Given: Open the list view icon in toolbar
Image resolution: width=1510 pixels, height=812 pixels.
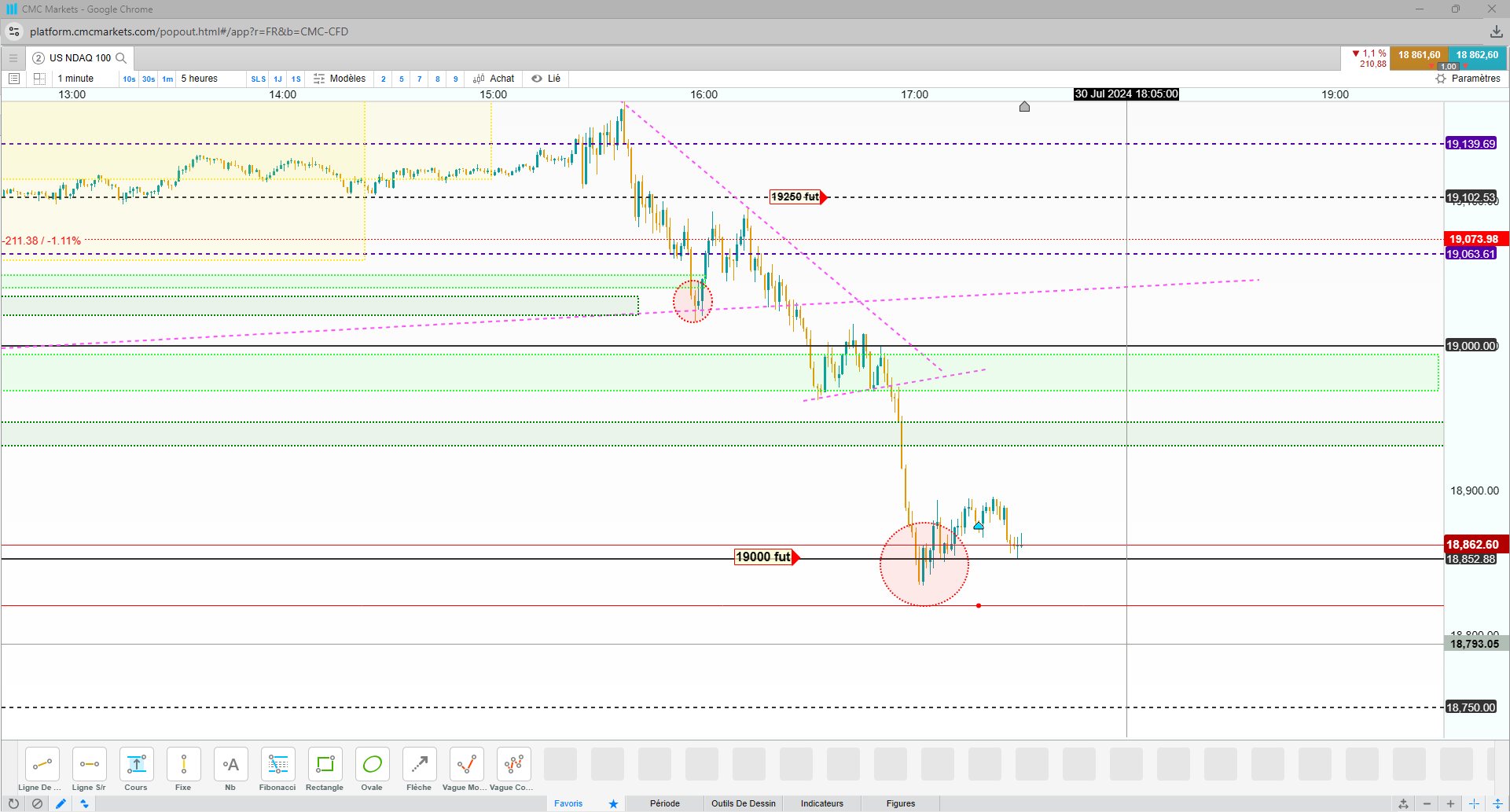Looking at the screenshot, I should pos(14,79).
